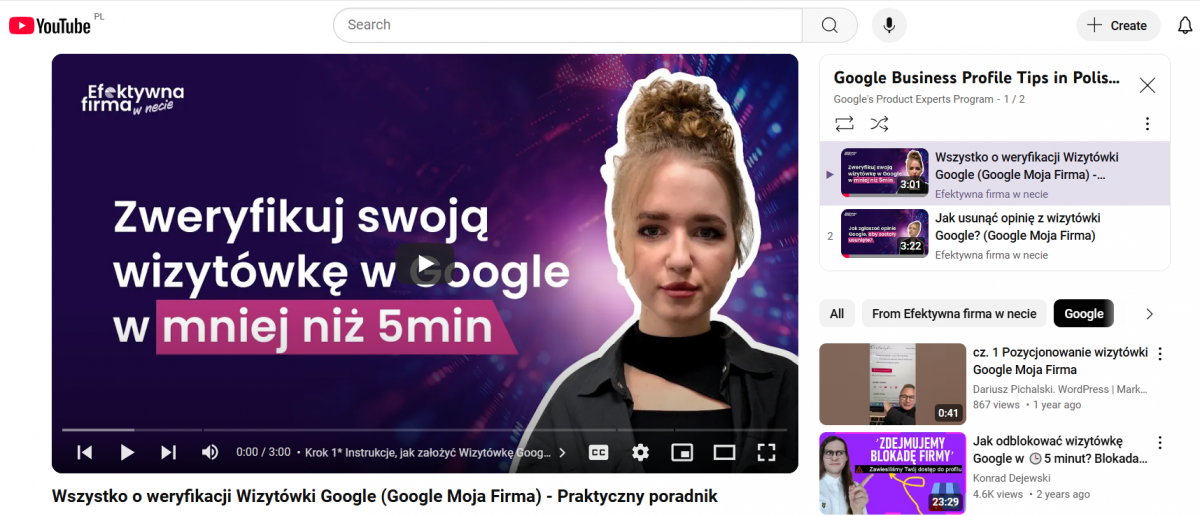This screenshot has height=516, width=1200.
Task: Toggle shuffle playlist
Action: point(879,124)
